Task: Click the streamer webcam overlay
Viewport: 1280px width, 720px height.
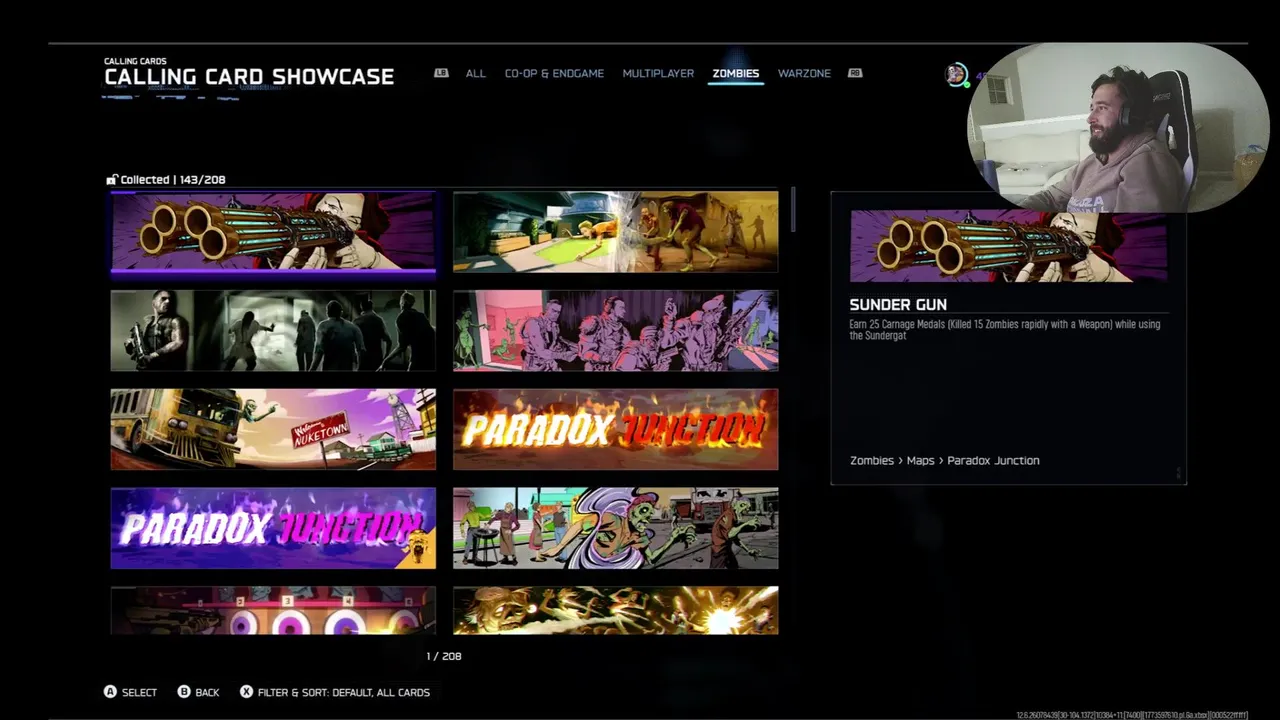Action: point(1118,127)
